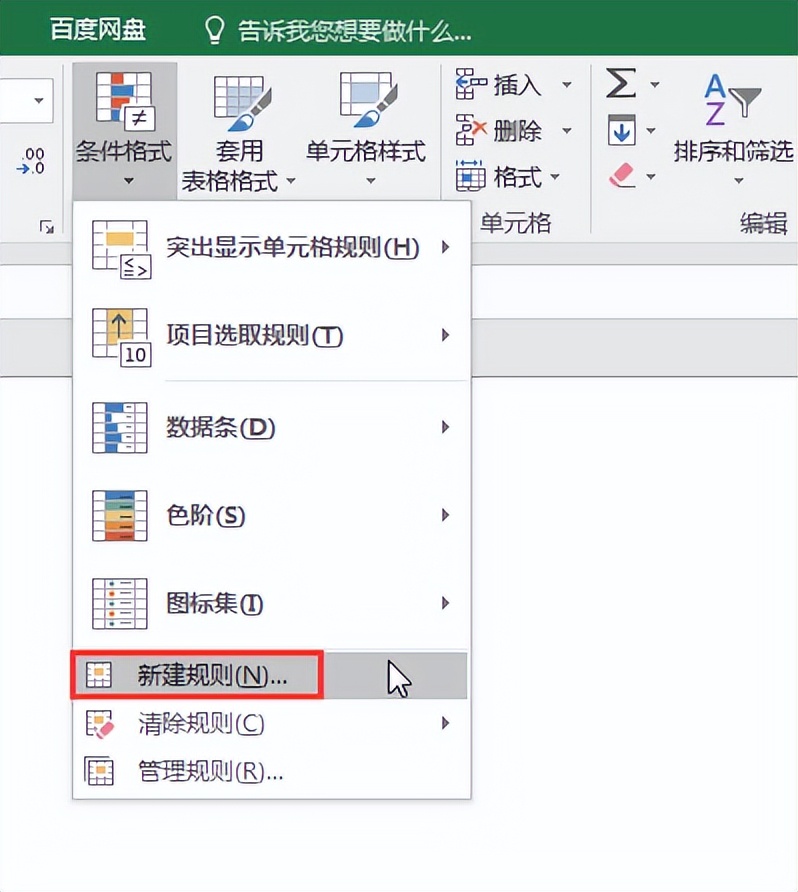
Task: Expand the 色阶(S) submenu arrow
Action: pos(445,515)
